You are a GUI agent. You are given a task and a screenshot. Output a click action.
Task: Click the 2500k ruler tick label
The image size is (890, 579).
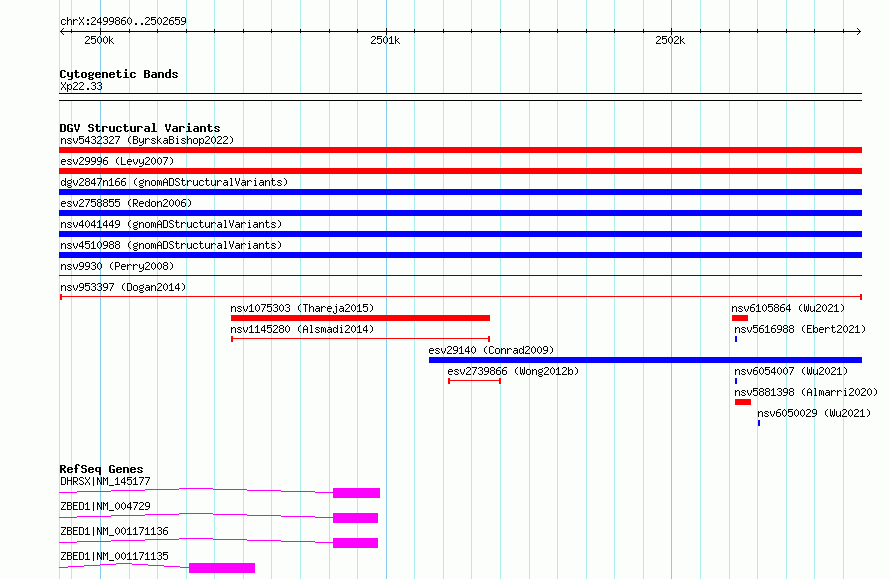[x=99, y=40]
